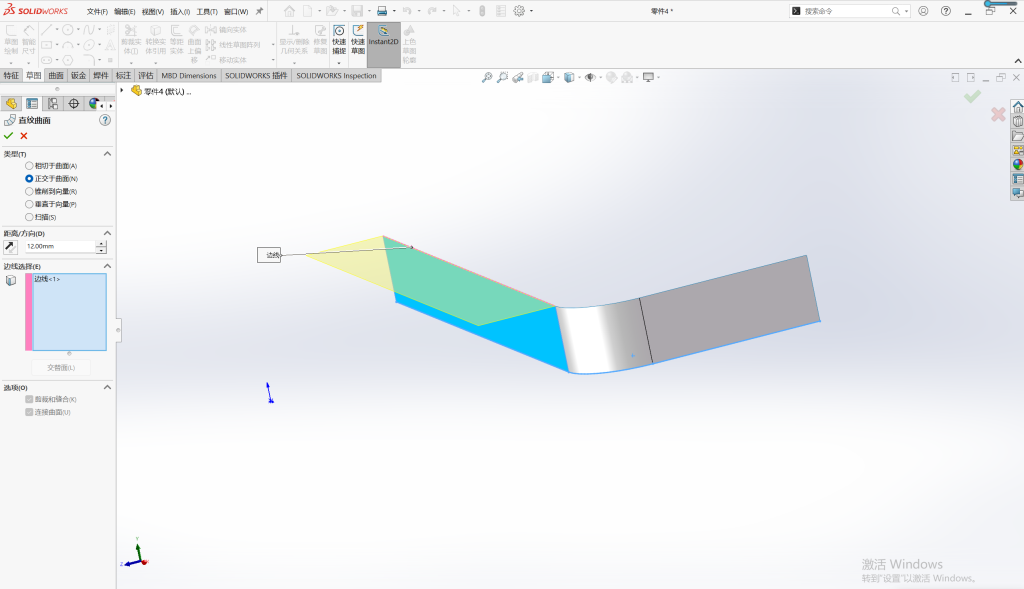Screen dimensions: 1024x589
Task: Click the reverse direction arrow button
Action: point(10,247)
